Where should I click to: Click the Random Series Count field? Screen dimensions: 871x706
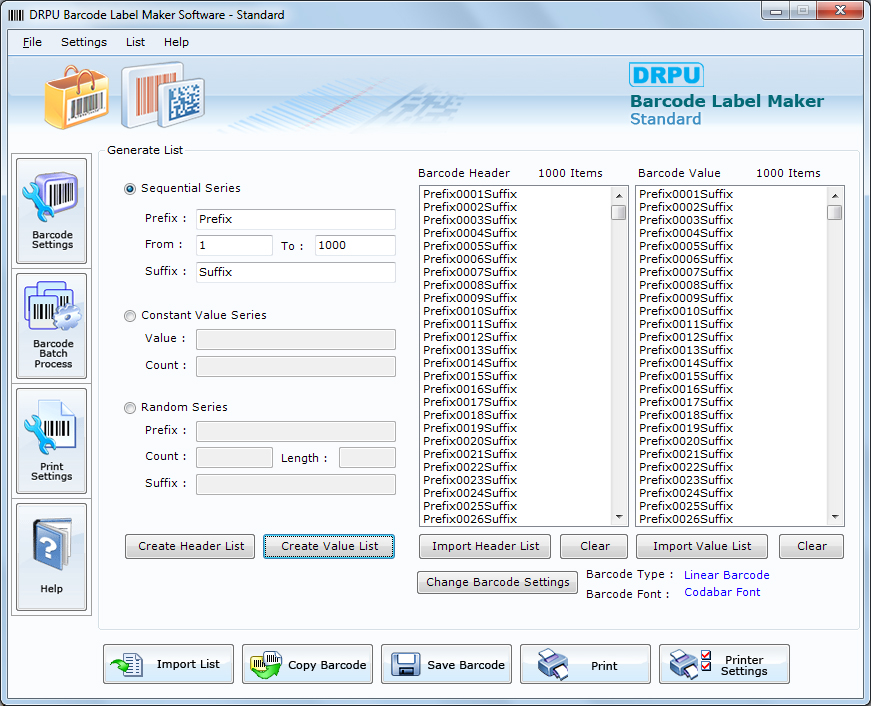point(234,458)
